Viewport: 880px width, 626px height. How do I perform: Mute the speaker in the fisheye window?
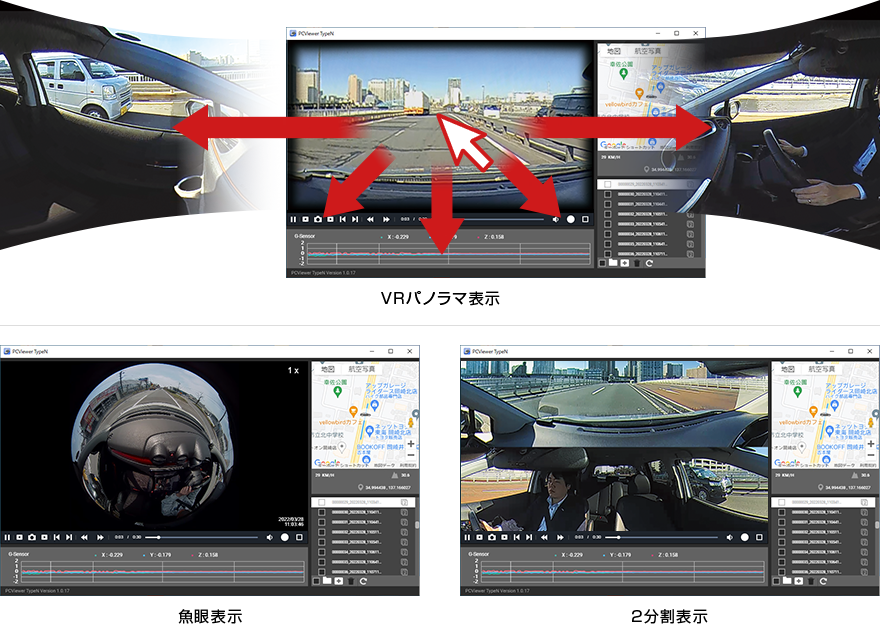coord(270,537)
